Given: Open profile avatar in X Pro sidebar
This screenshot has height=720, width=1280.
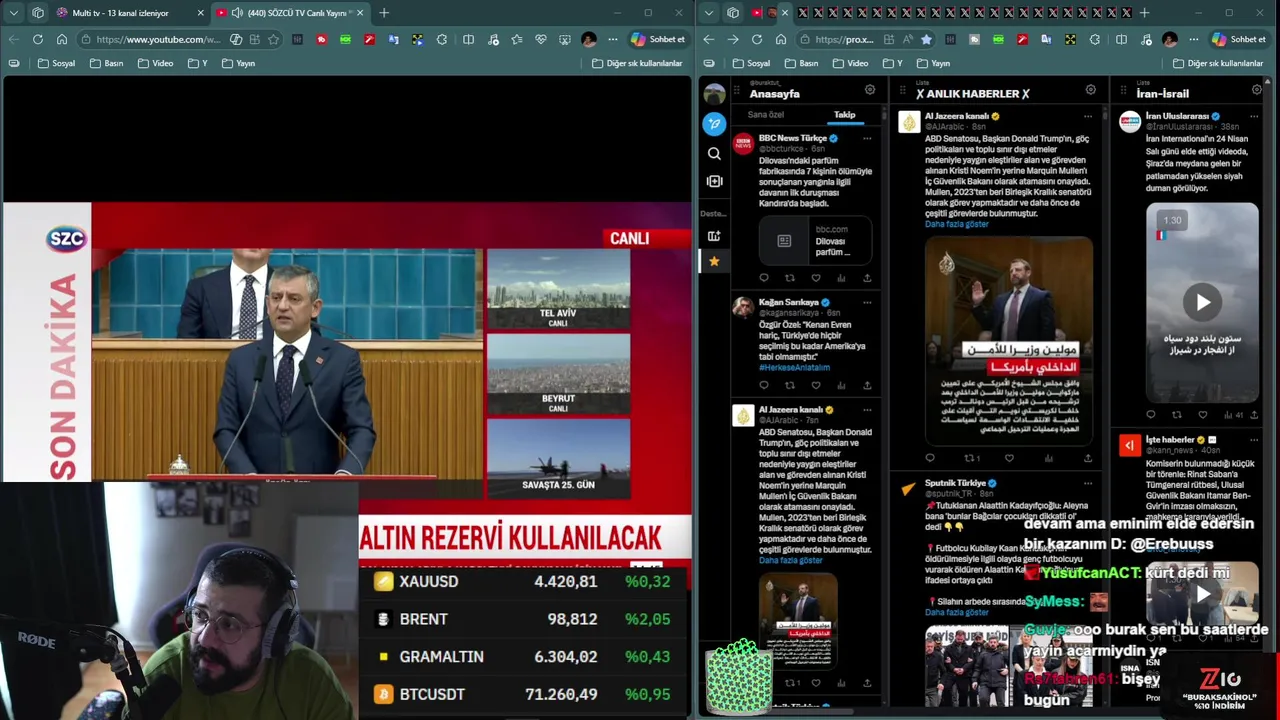Looking at the screenshot, I should coord(714,94).
